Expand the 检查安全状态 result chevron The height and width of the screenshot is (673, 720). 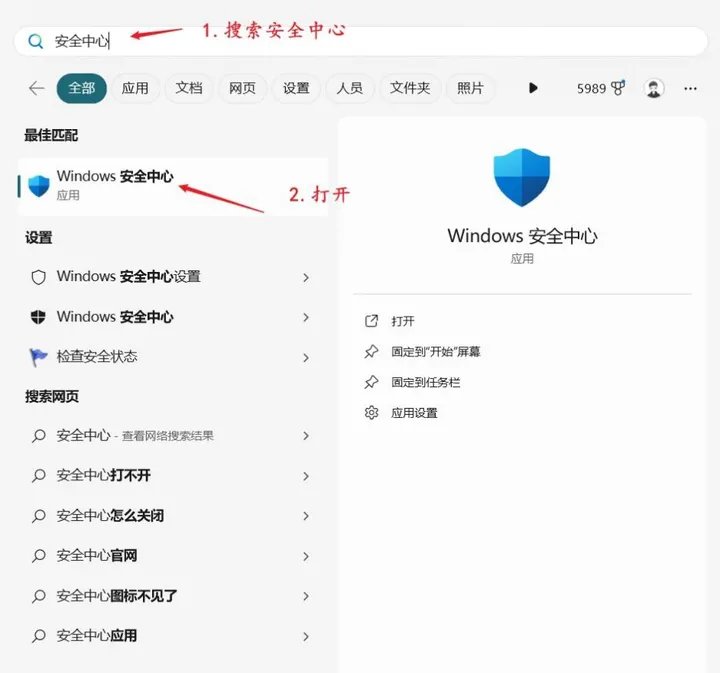[306, 357]
